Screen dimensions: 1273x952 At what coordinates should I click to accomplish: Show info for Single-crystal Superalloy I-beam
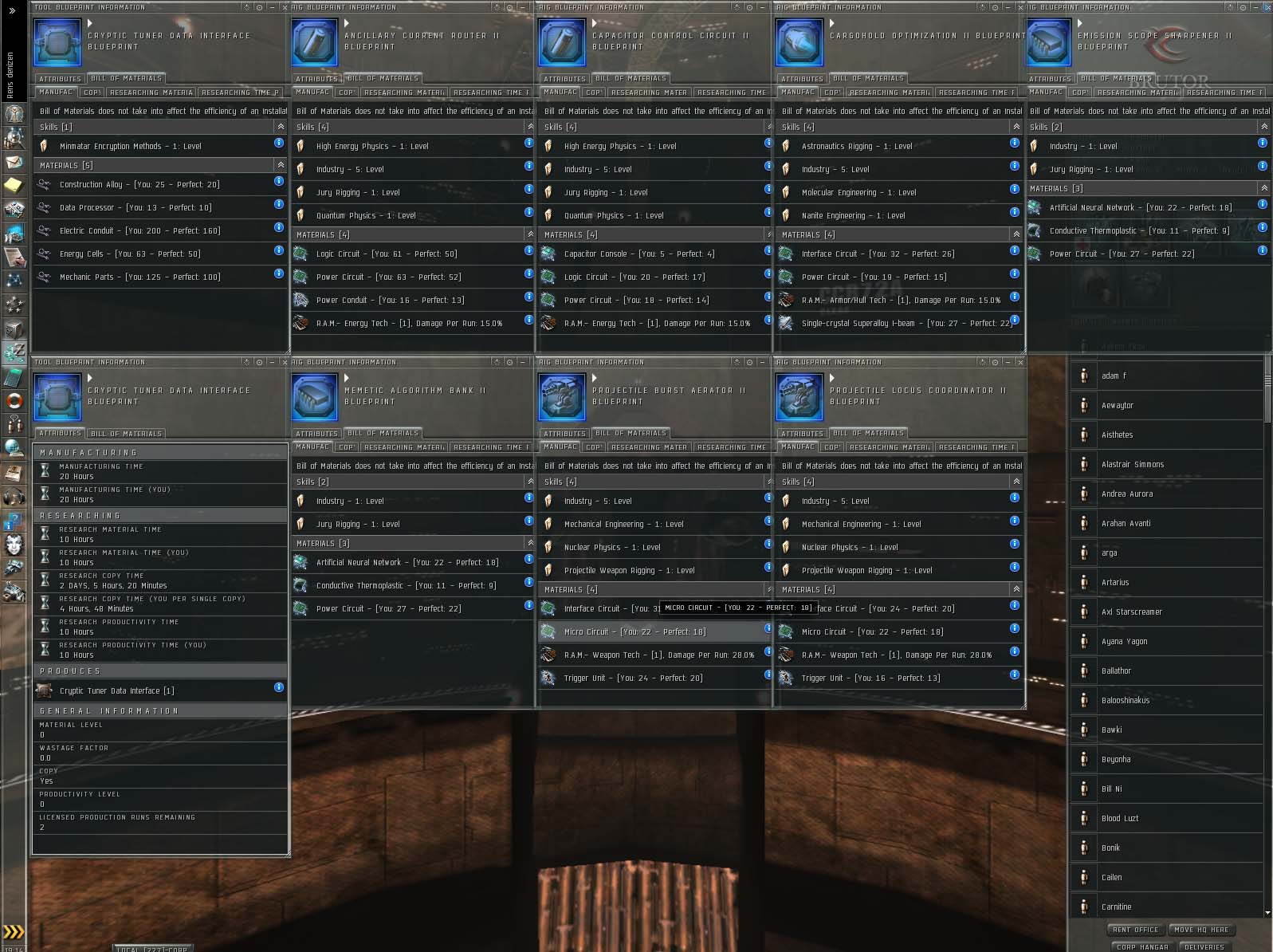(x=1015, y=320)
